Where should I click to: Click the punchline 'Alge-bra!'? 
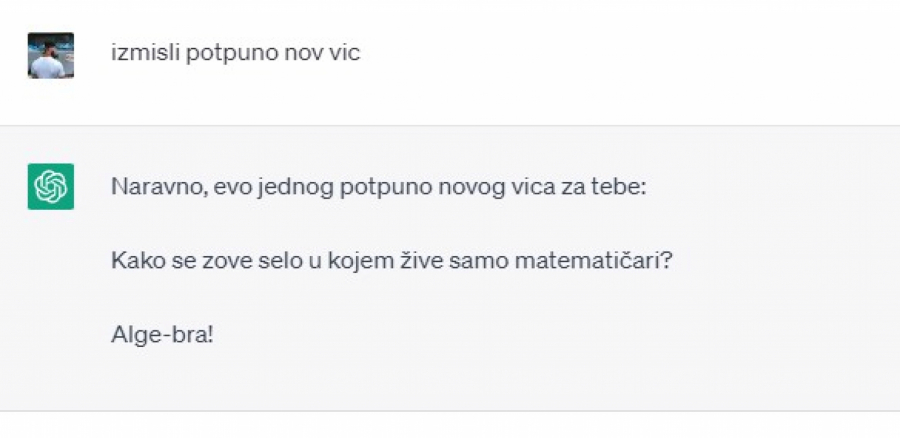(162, 334)
